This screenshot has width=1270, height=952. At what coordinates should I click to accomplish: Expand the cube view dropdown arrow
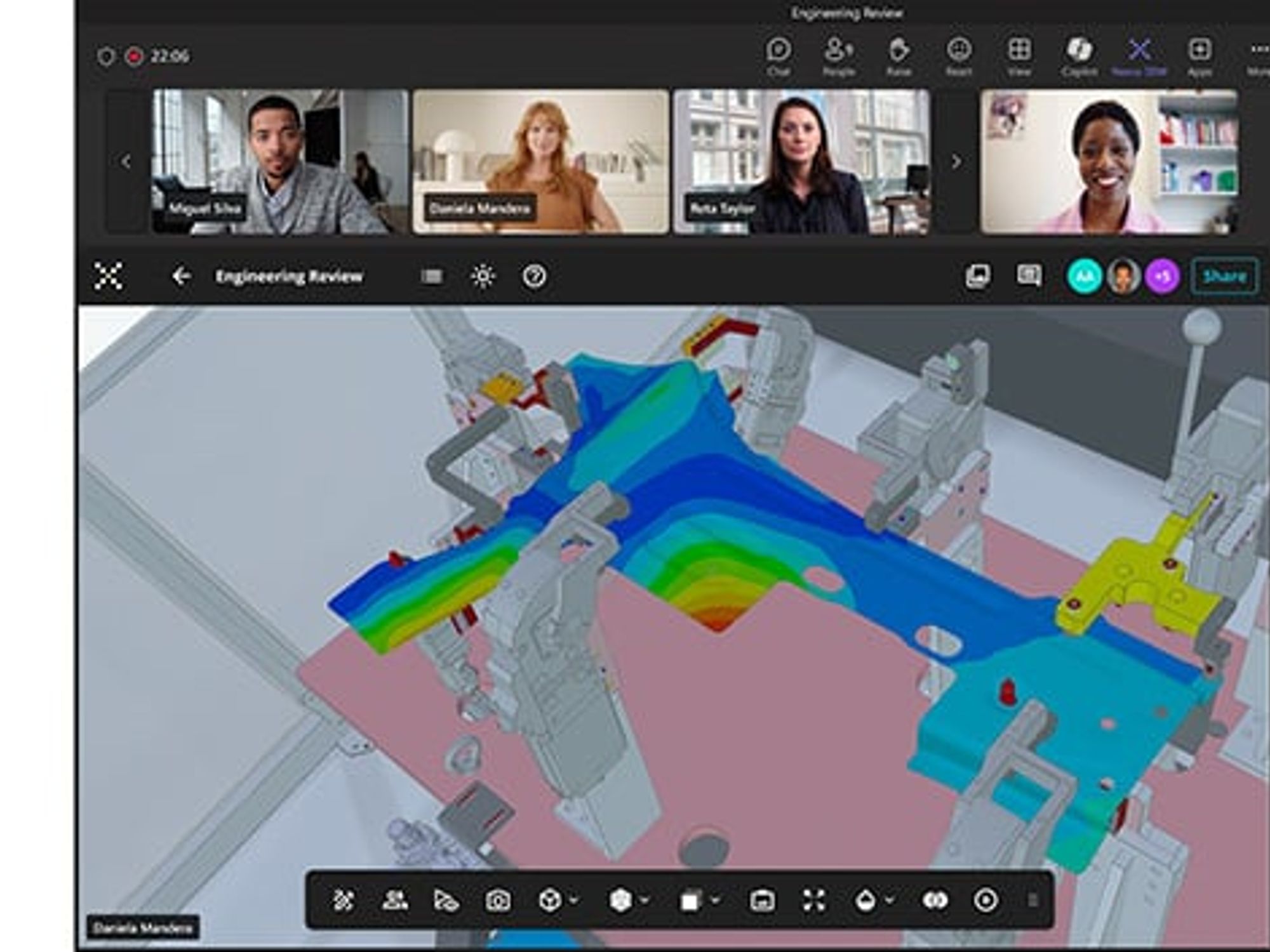574,900
